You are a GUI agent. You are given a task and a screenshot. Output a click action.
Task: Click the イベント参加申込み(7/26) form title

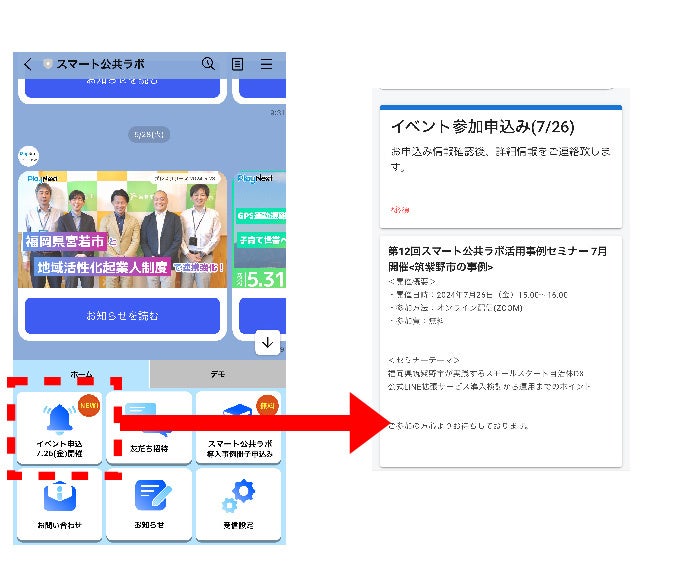click(x=483, y=126)
